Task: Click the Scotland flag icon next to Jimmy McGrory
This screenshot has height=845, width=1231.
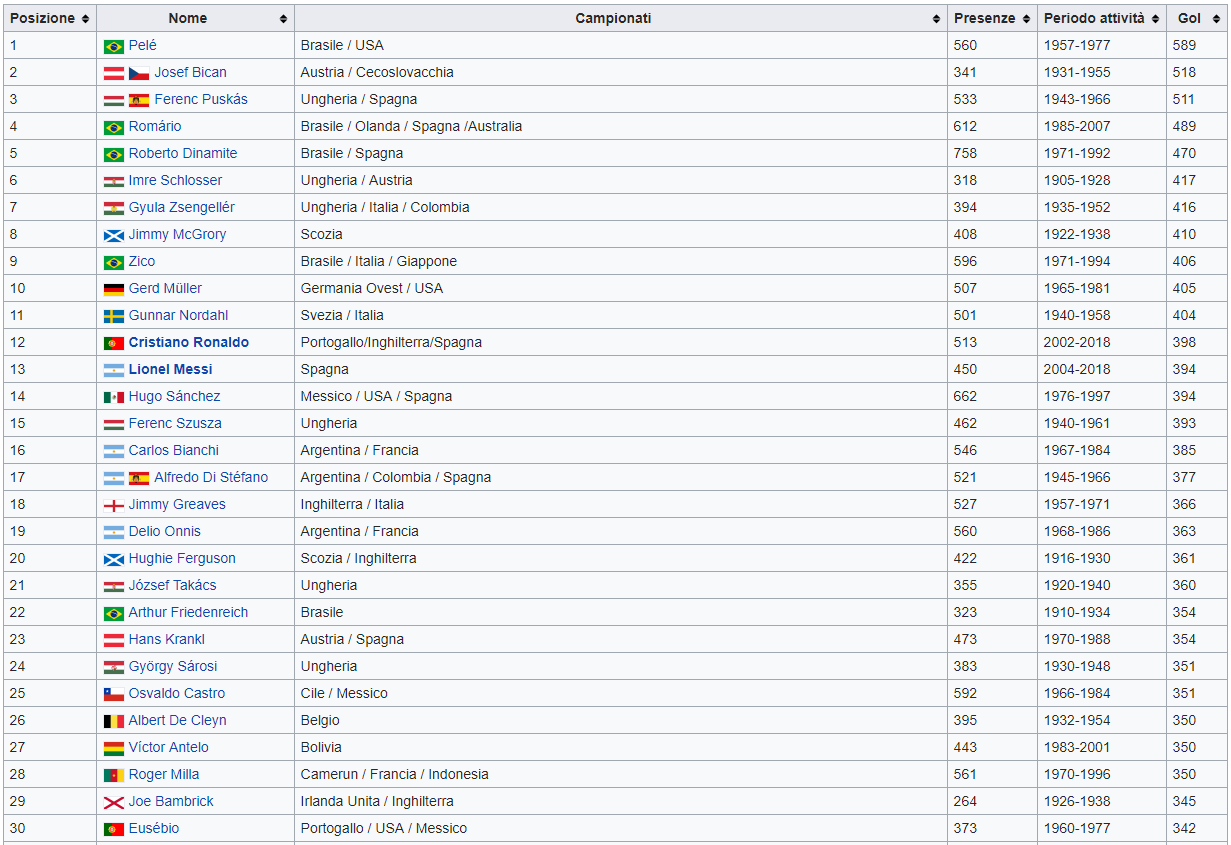Action: coord(114,235)
